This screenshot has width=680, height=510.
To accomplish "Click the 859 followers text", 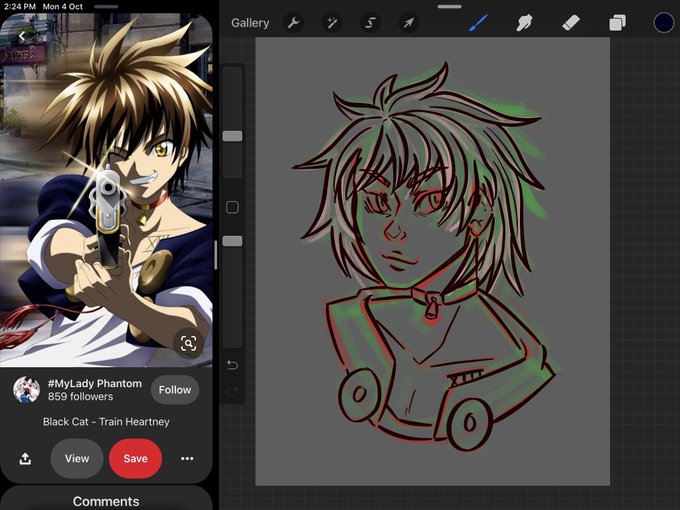I will [x=80, y=396].
